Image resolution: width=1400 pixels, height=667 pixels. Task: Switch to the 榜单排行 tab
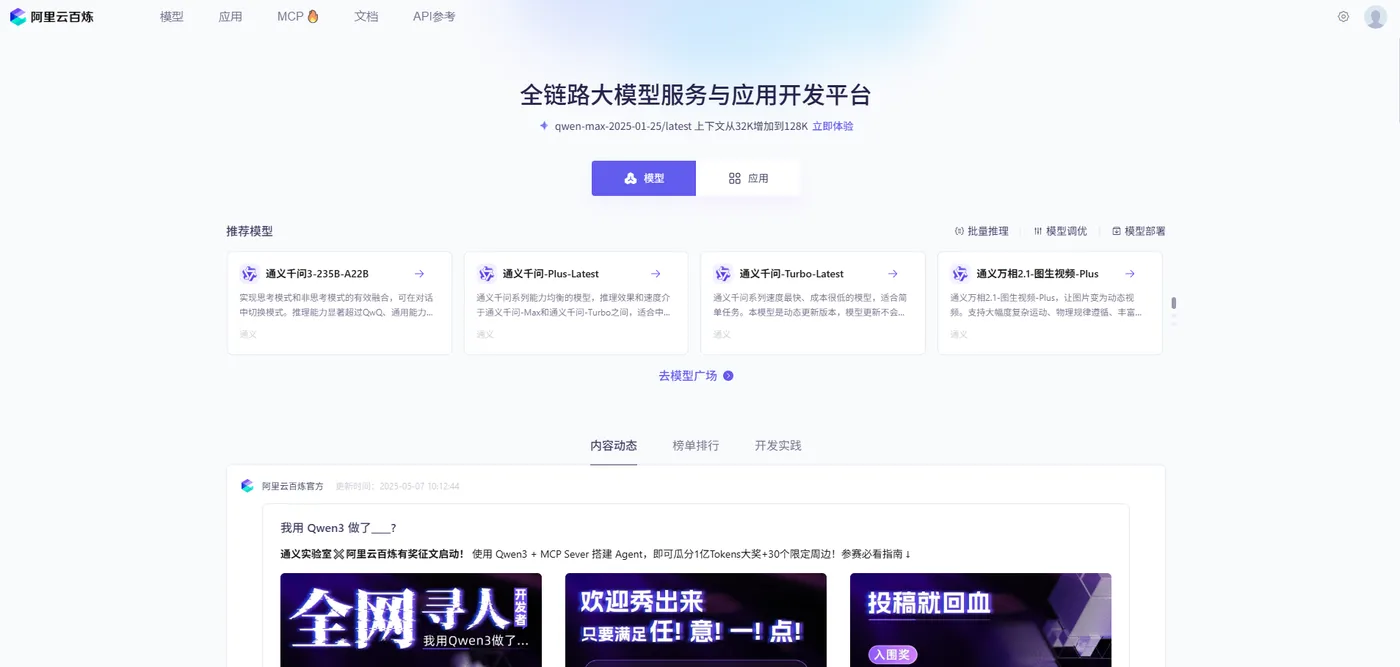click(x=696, y=445)
